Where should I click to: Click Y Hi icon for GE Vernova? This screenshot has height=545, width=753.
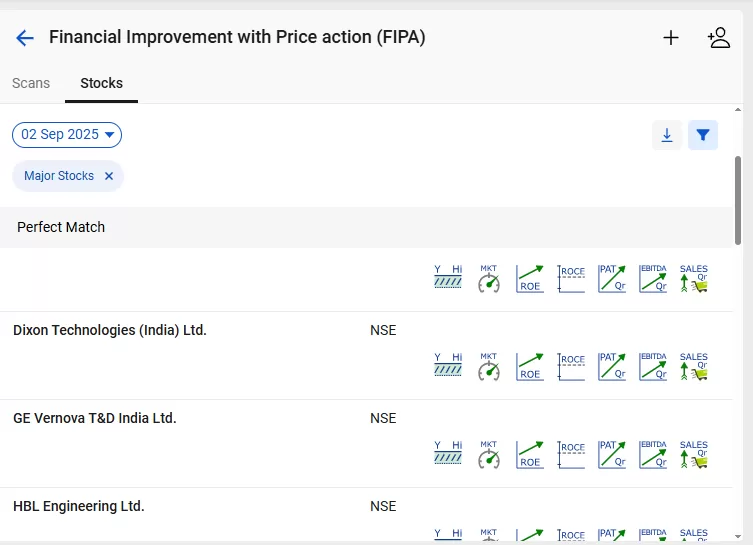[x=448, y=453]
